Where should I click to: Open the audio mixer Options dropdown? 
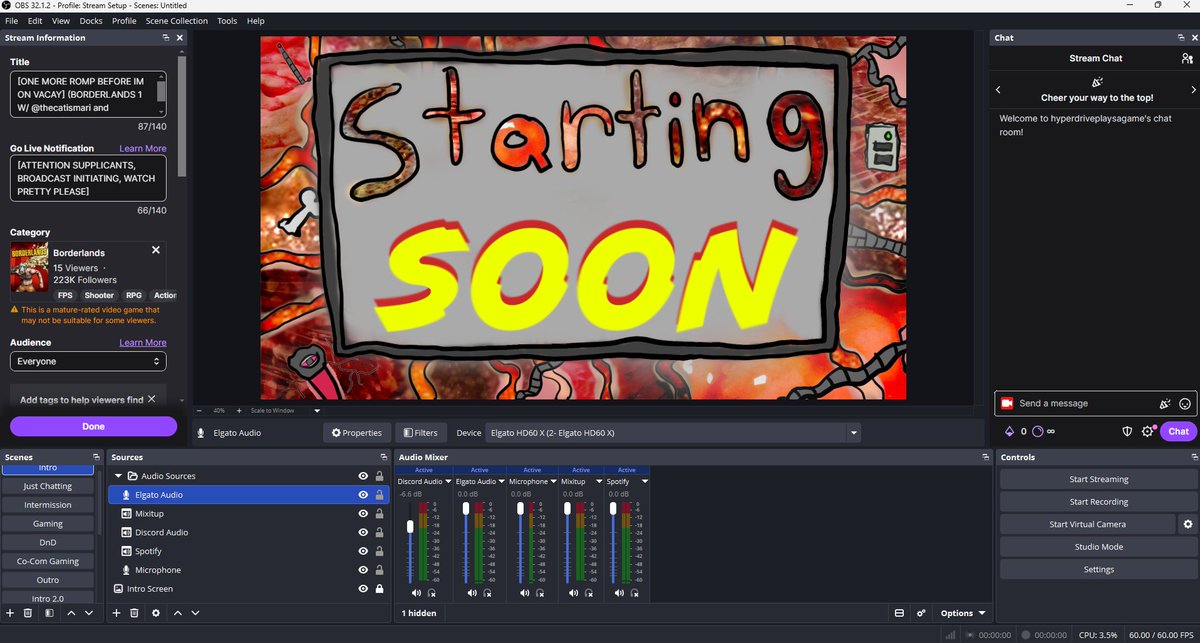(962, 613)
